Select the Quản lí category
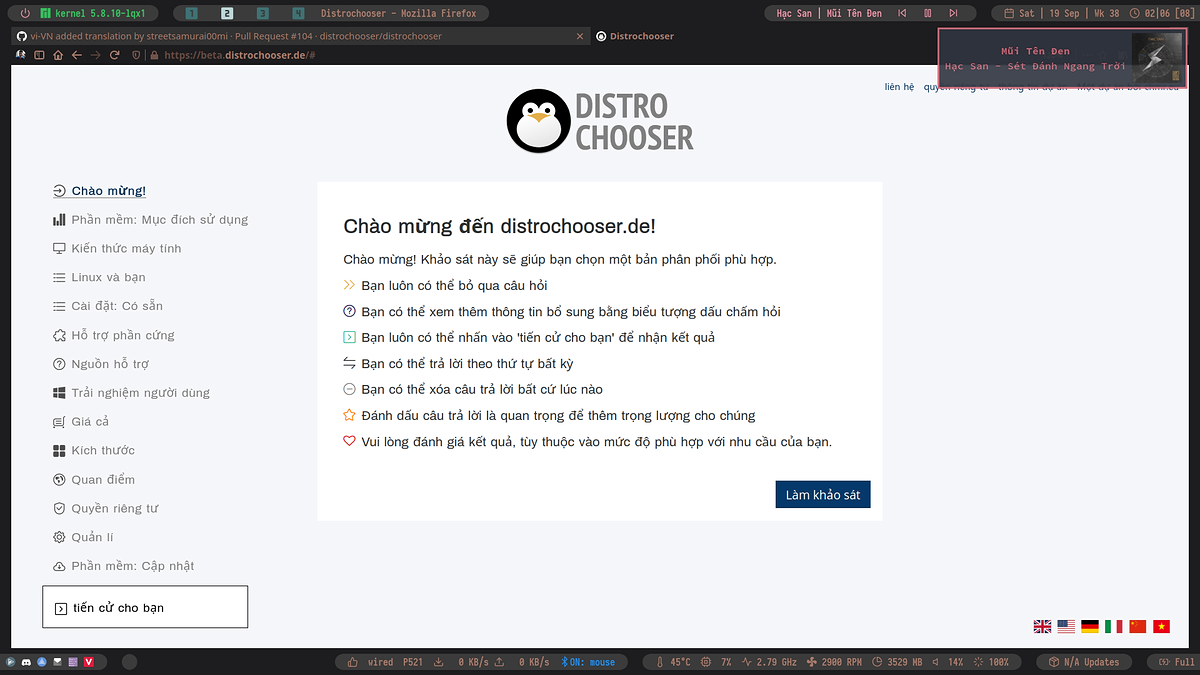Image resolution: width=1200 pixels, height=675 pixels. tap(83, 538)
